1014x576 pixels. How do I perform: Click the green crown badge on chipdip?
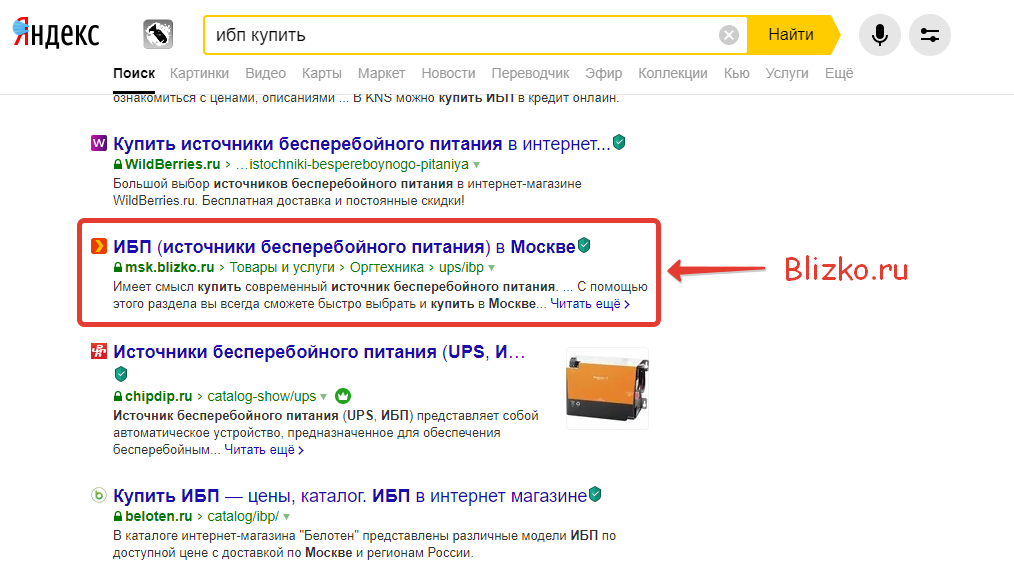coord(343,396)
